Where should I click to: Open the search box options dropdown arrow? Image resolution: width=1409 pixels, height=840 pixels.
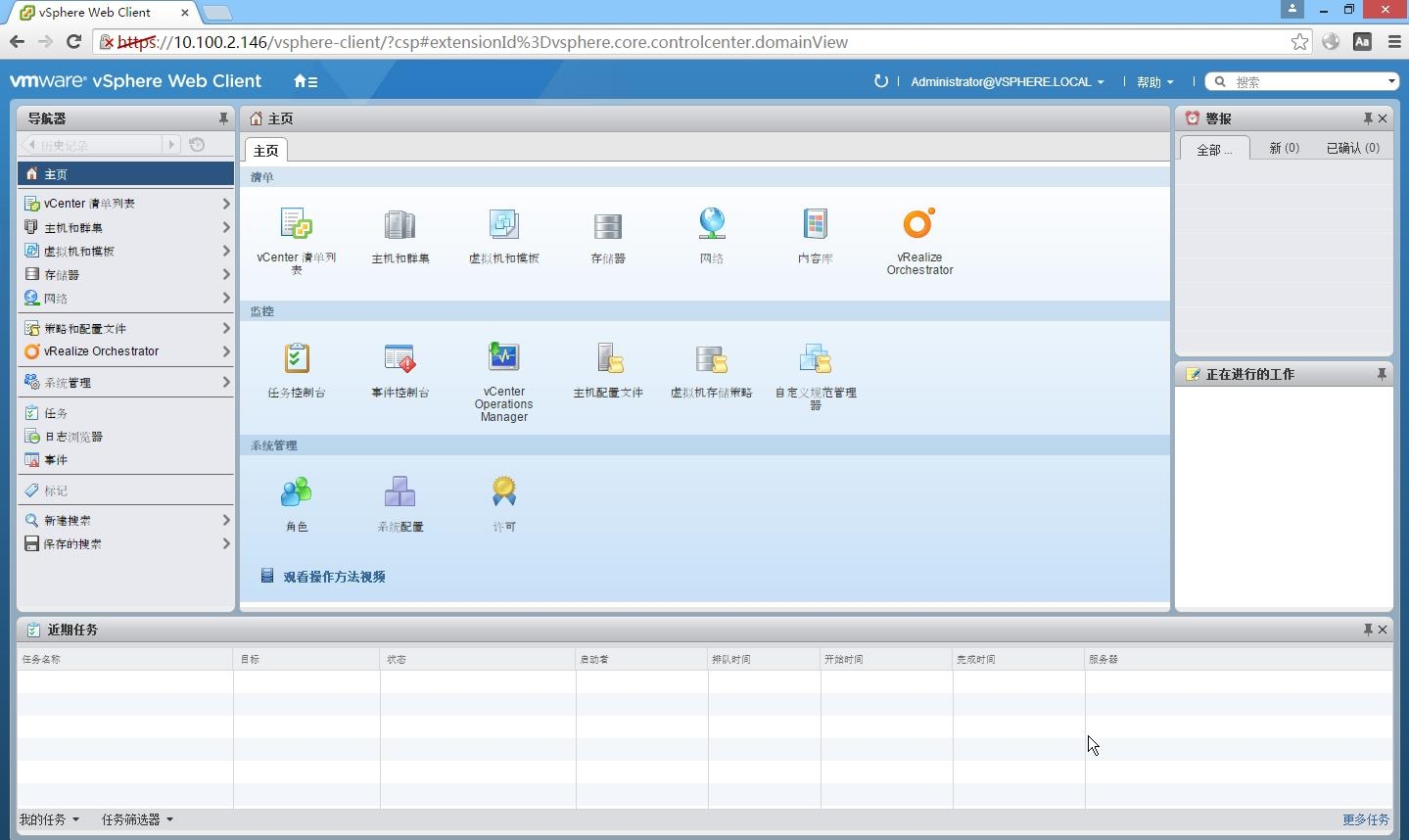(1391, 81)
